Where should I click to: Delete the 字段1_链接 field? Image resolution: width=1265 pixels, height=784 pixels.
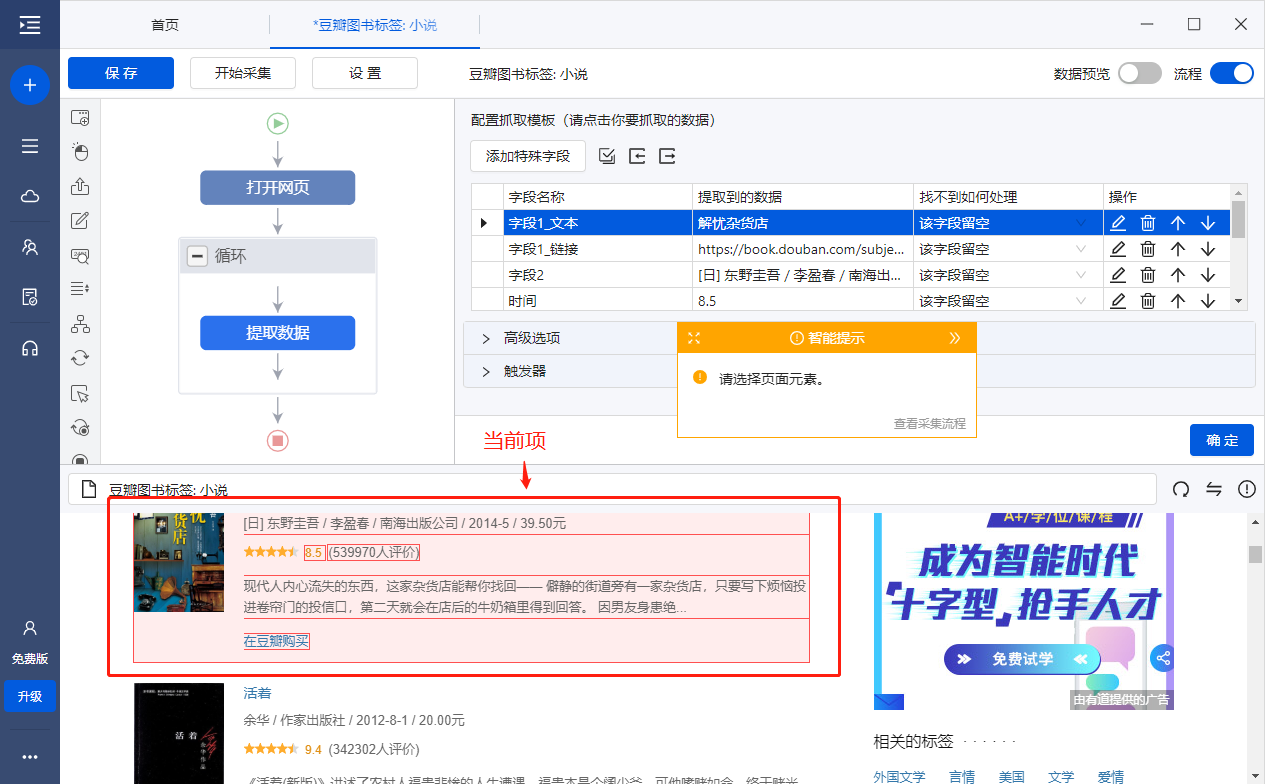[x=1148, y=249]
